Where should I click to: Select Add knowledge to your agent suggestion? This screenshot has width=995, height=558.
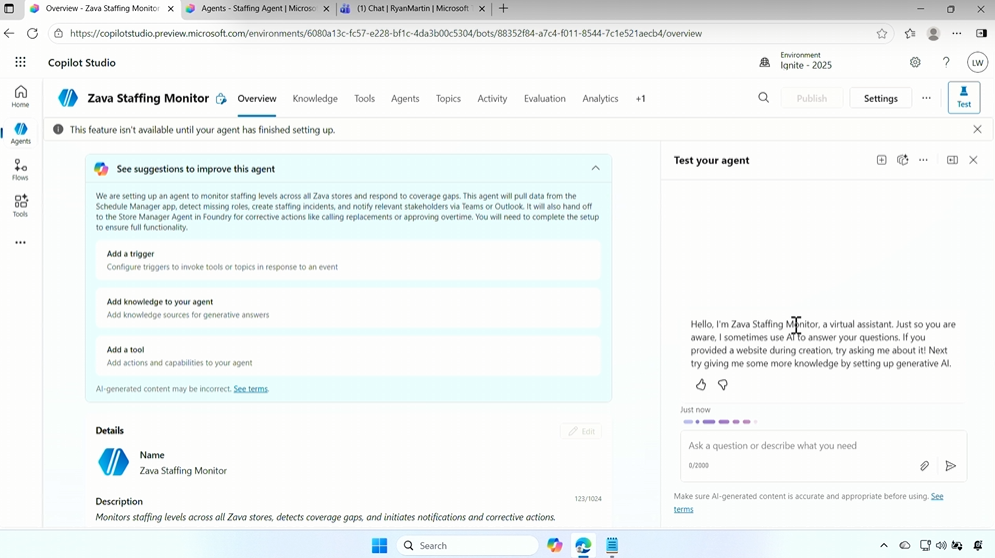point(348,308)
